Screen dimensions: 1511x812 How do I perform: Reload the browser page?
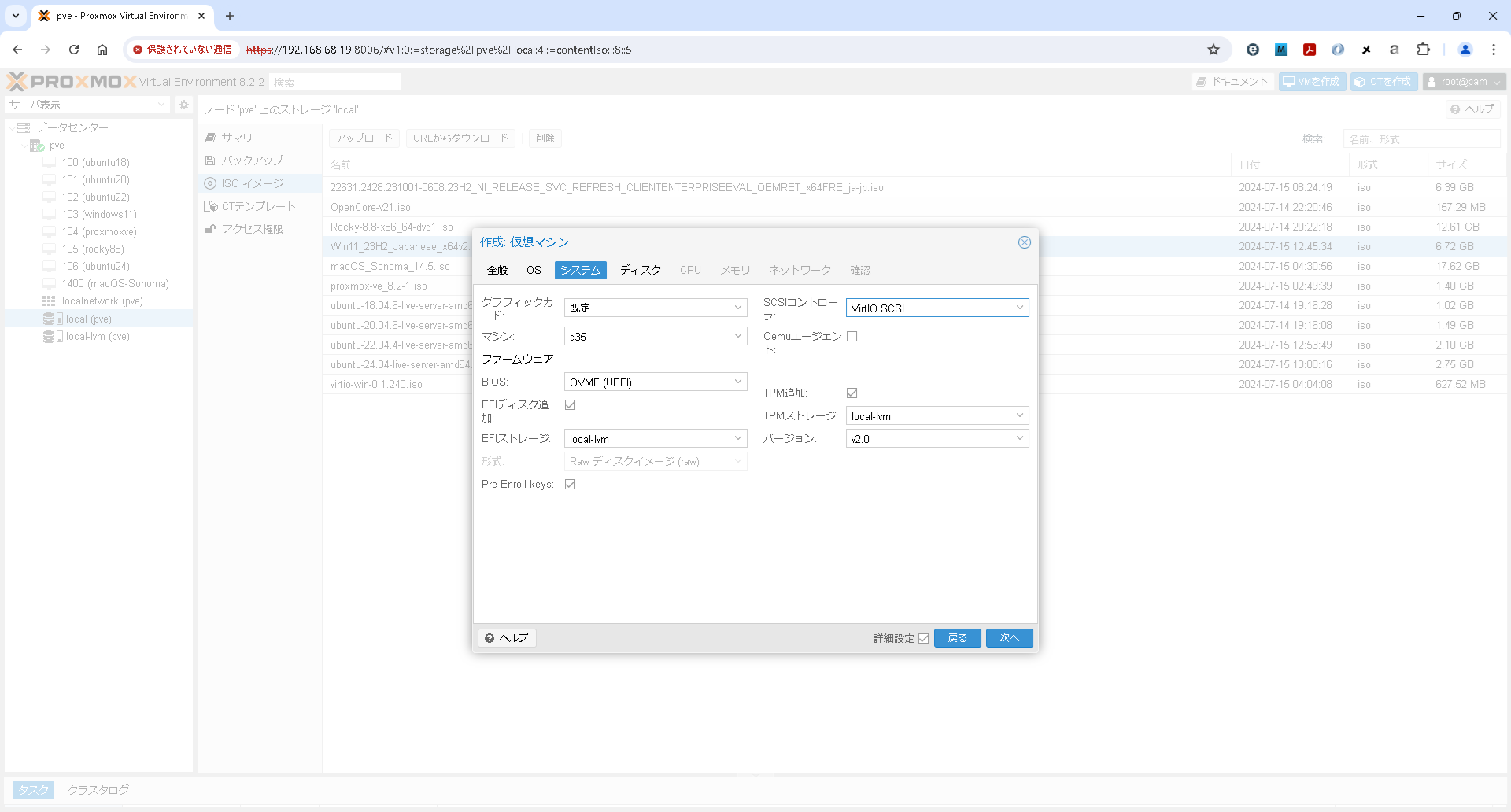pos(74,50)
